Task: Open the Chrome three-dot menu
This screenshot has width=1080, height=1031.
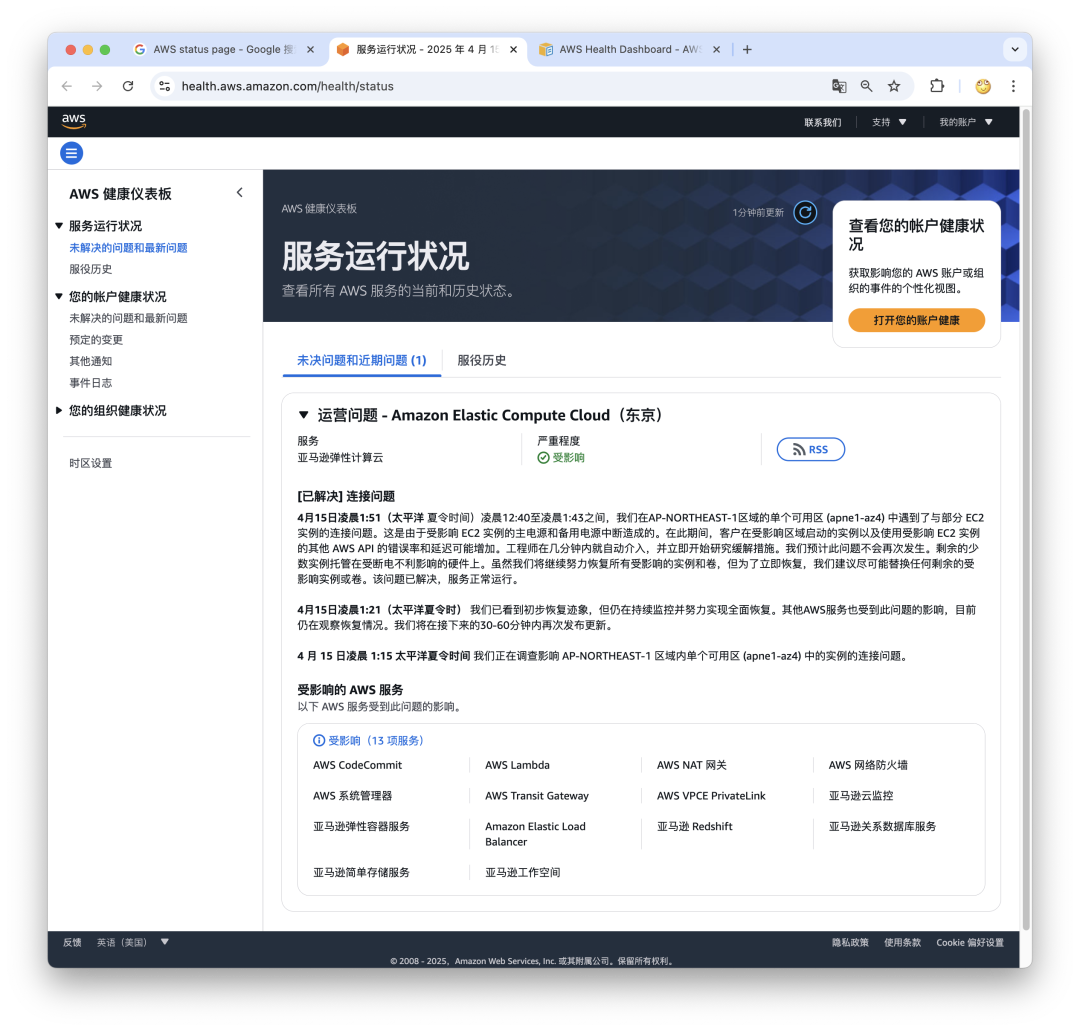Action: tap(1013, 86)
